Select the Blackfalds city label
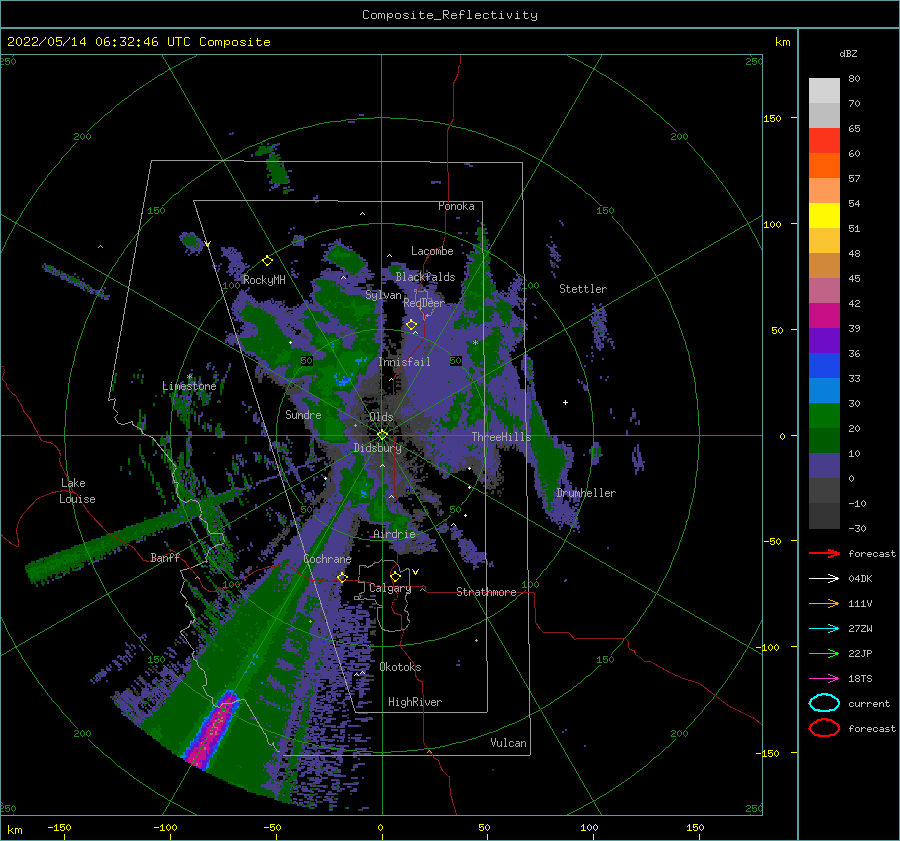The width and height of the screenshot is (900, 841). pos(425,277)
